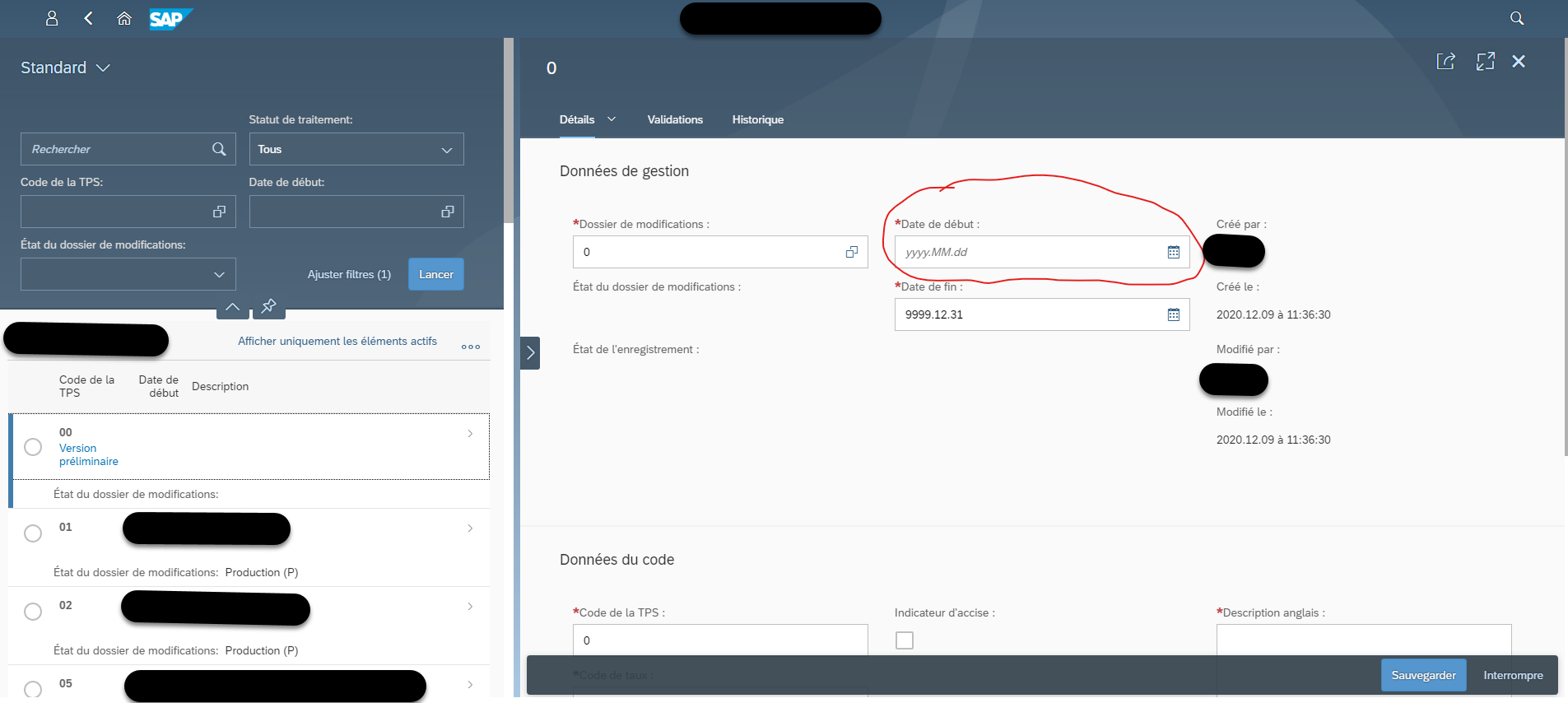The image size is (1568, 703).
Task: Open row 01 details arrow
Action: 470,528
